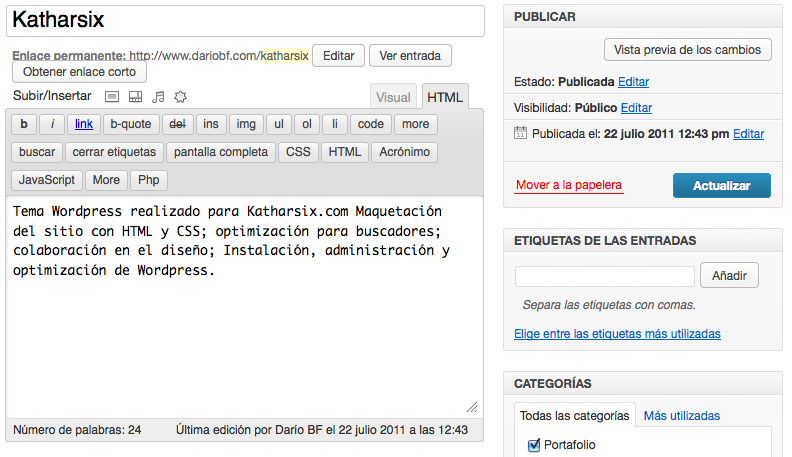Insert a hyperlink with the link quicktag
The height and width of the screenshot is (457, 792).
(84, 124)
